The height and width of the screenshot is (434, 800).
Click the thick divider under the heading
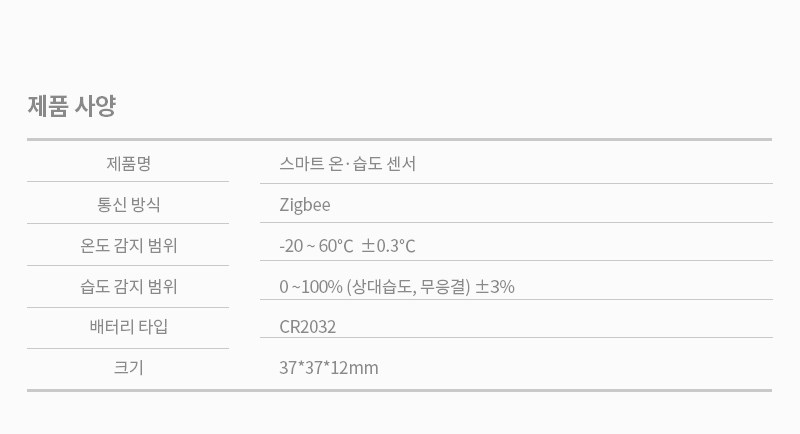pos(400,139)
